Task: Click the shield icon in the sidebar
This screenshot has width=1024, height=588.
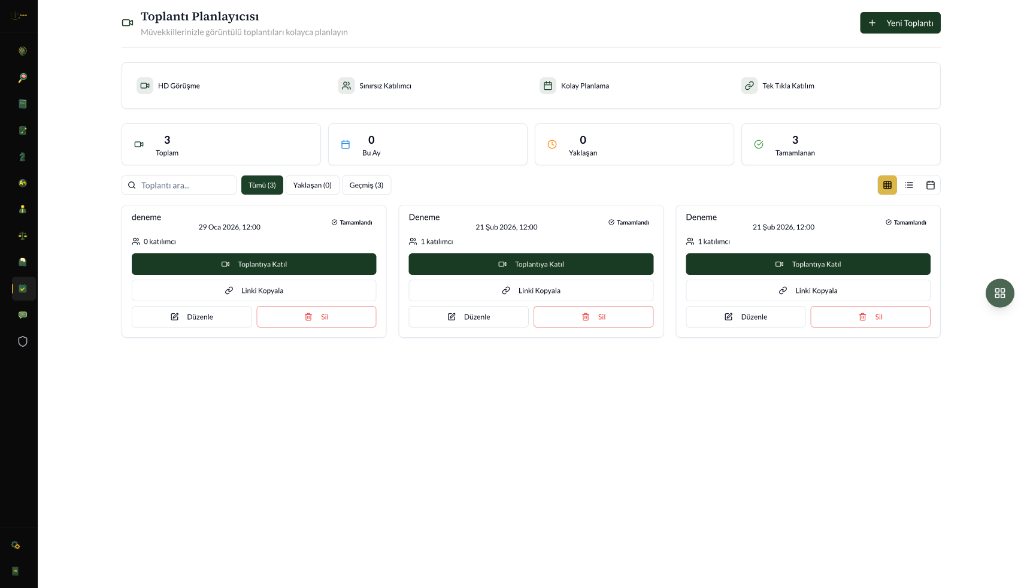Action: pyautogui.click(x=23, y=341)
